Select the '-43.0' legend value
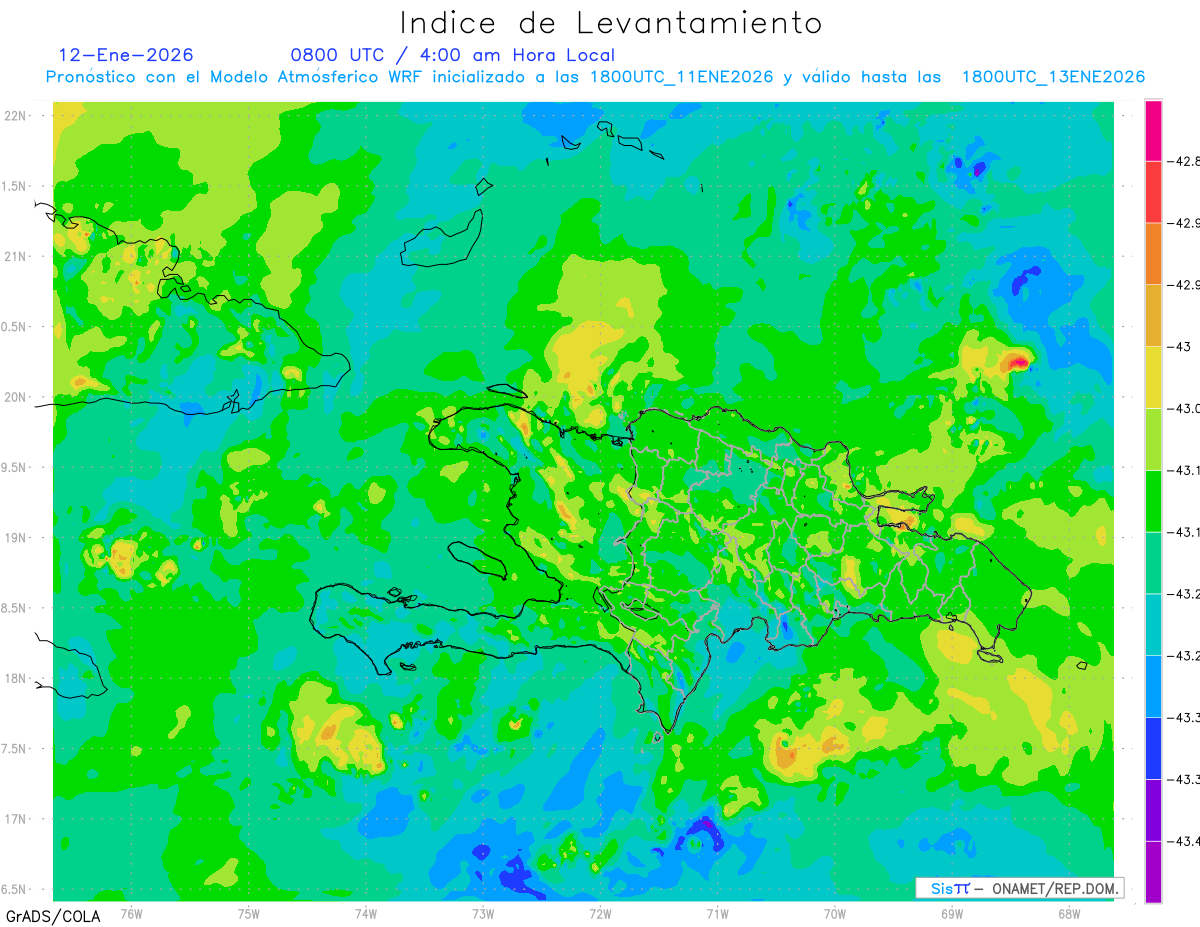This screenshot has width=1200, height=927. pyautogui.click(x=1184, y=408)
